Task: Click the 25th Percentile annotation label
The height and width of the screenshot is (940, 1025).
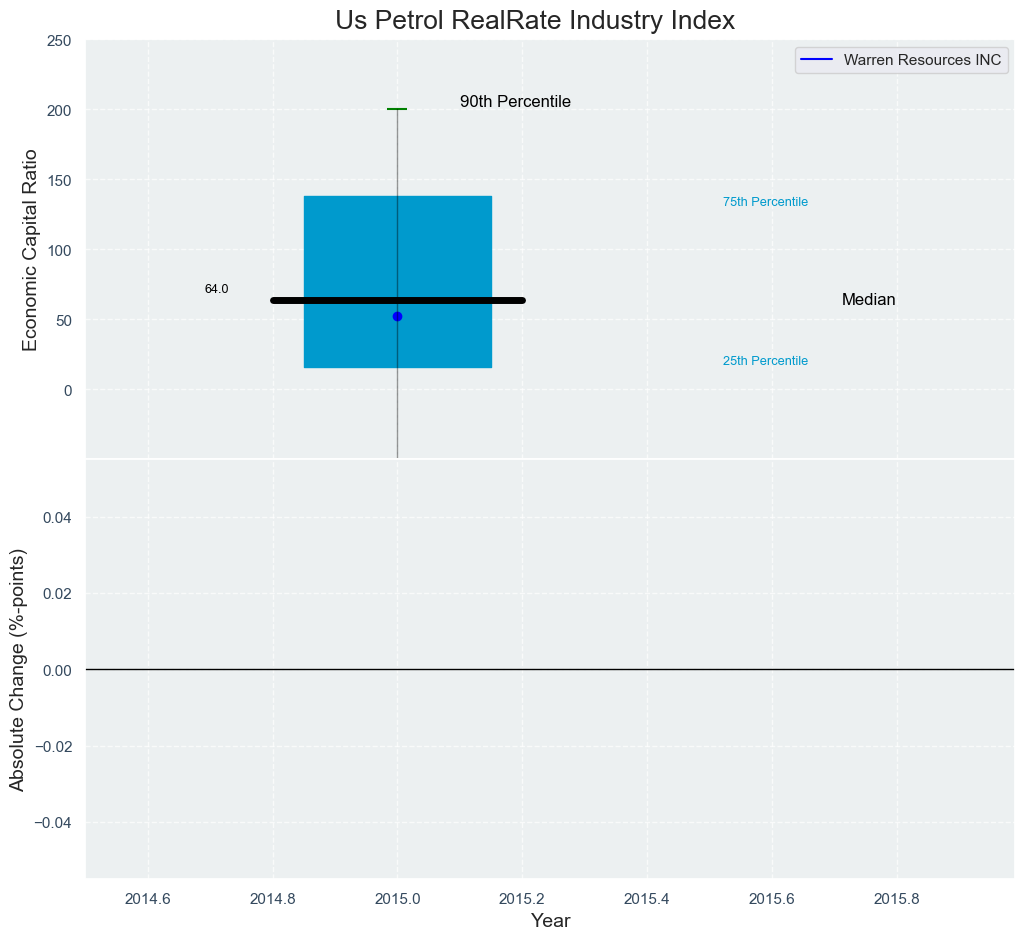Action: [x=765, y=361]
